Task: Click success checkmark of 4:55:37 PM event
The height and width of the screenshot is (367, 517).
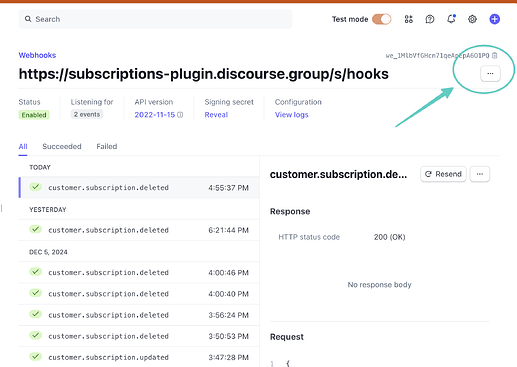Action: tap(35, 187)
